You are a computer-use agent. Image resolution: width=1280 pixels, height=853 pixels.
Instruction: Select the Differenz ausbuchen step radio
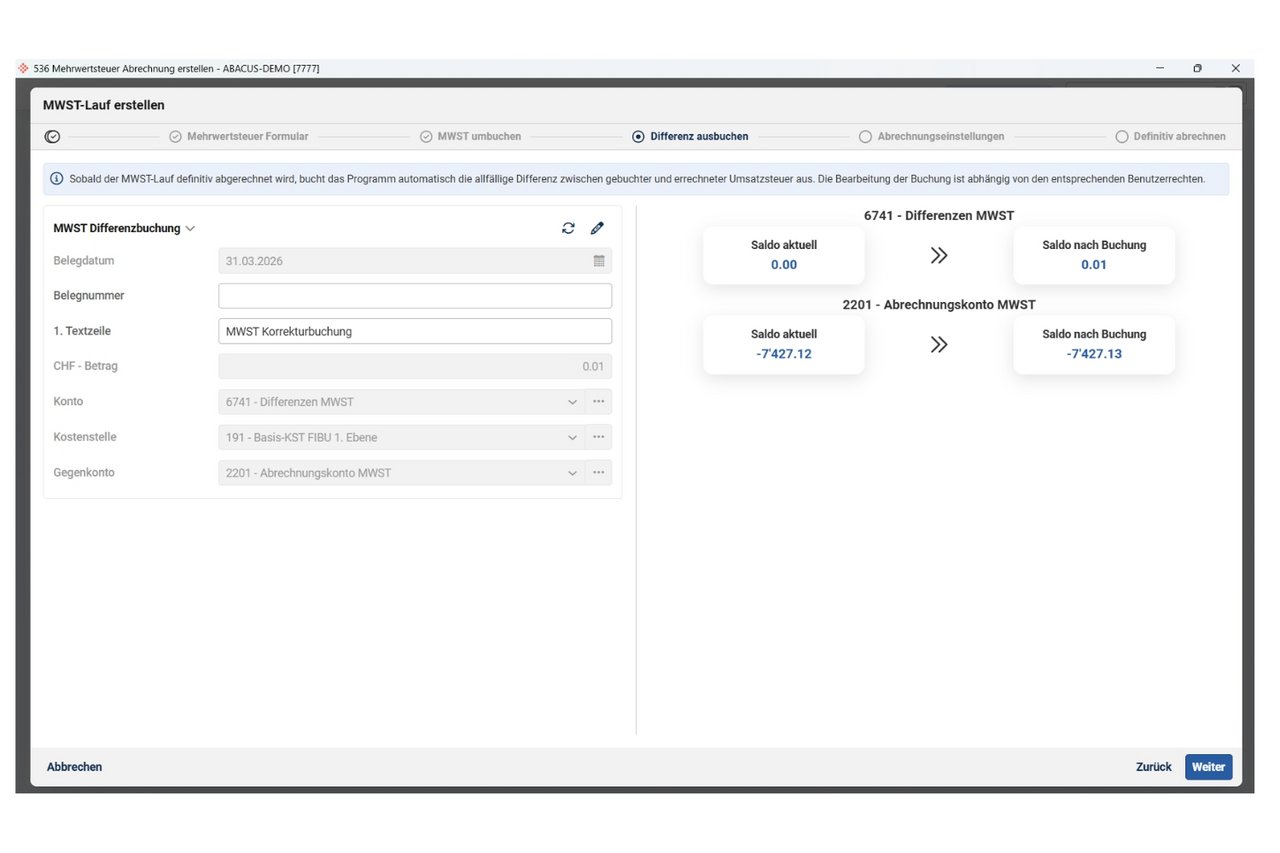[x=638, y=137]
